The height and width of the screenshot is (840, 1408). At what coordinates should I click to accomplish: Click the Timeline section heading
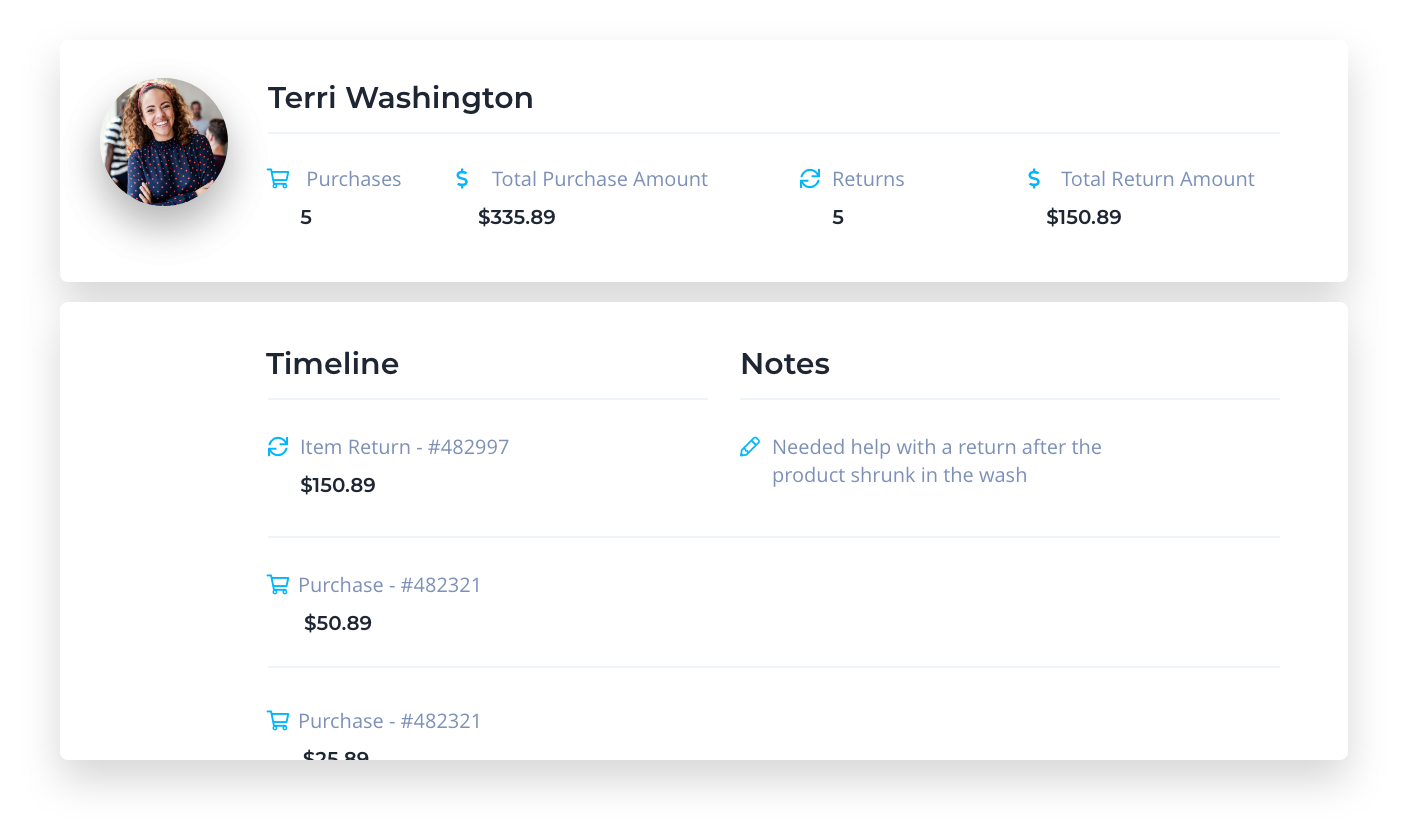(332, 364)
